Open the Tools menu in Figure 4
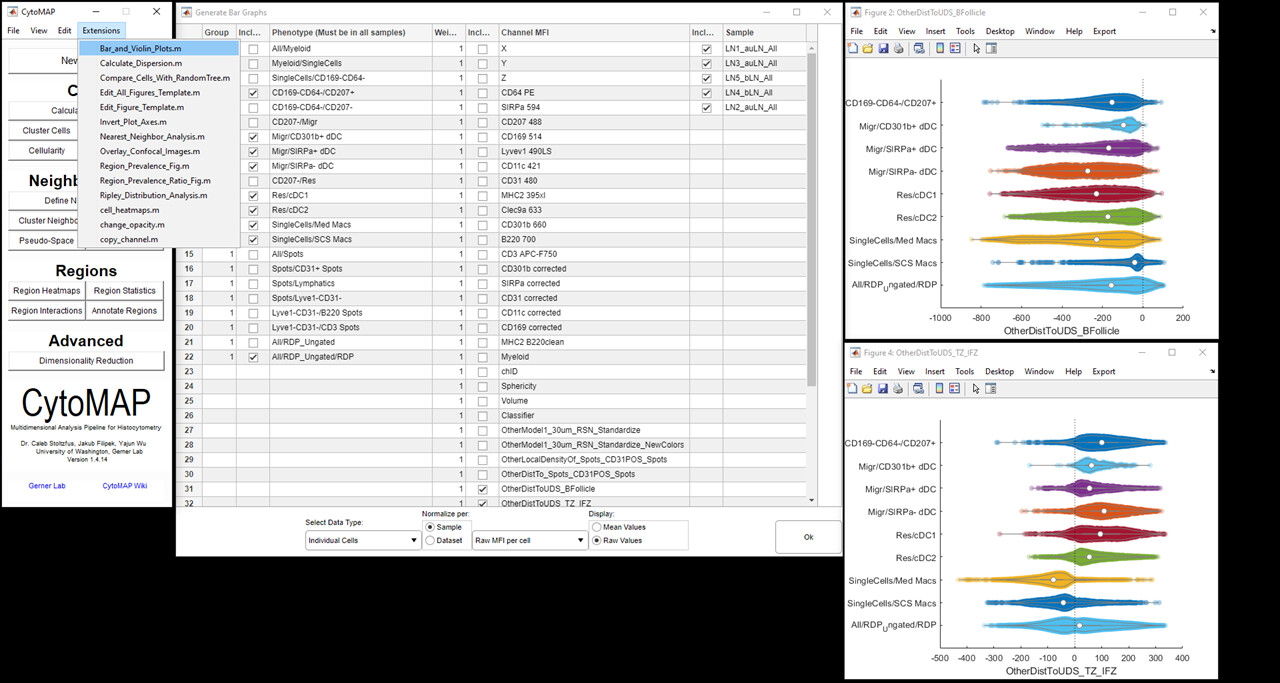This screenshot has height=683, width=1280. pos(964,371)
